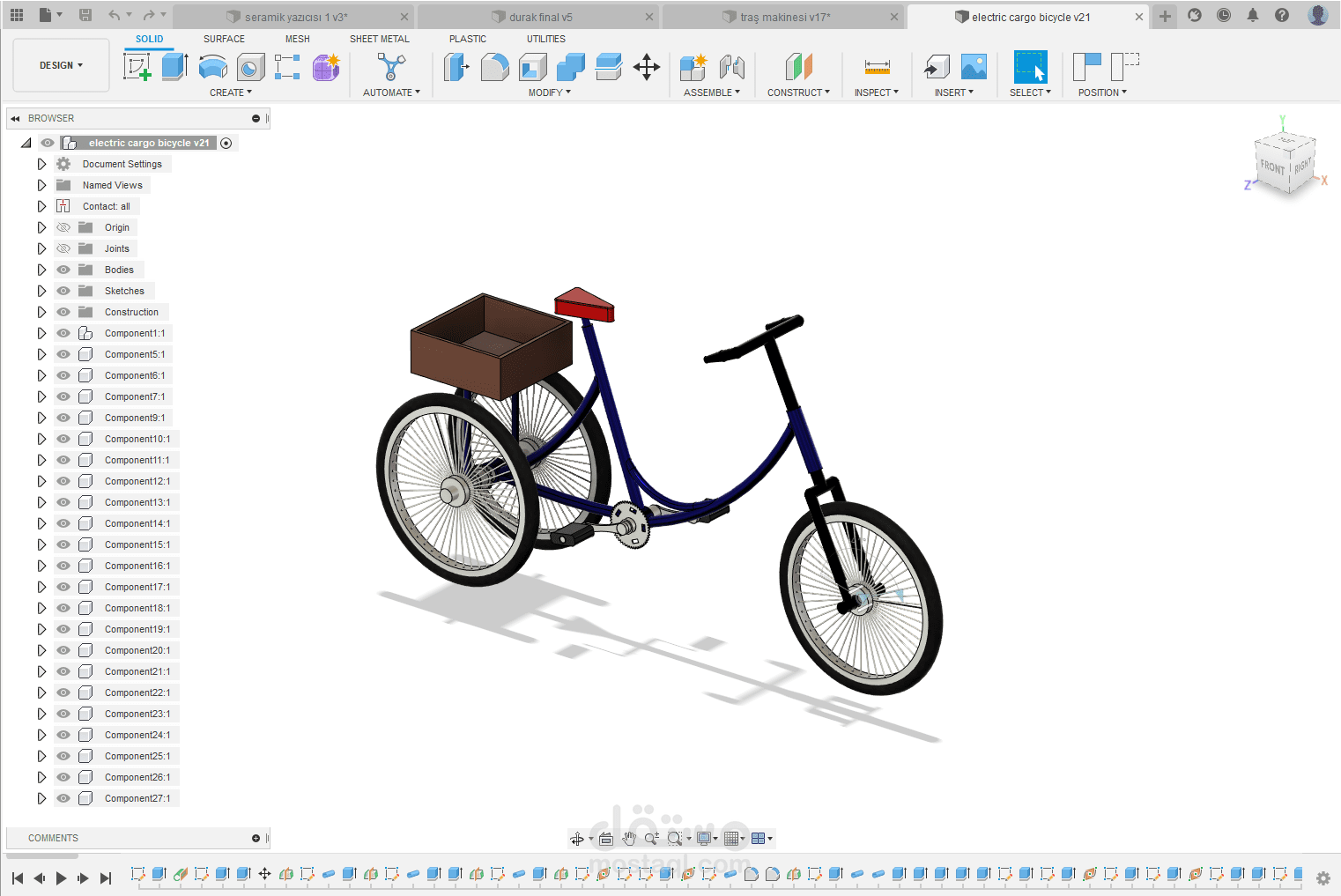Activate the Hole tool icon
The height and width of the screenshot is (896, 1341).
[250, 67]
